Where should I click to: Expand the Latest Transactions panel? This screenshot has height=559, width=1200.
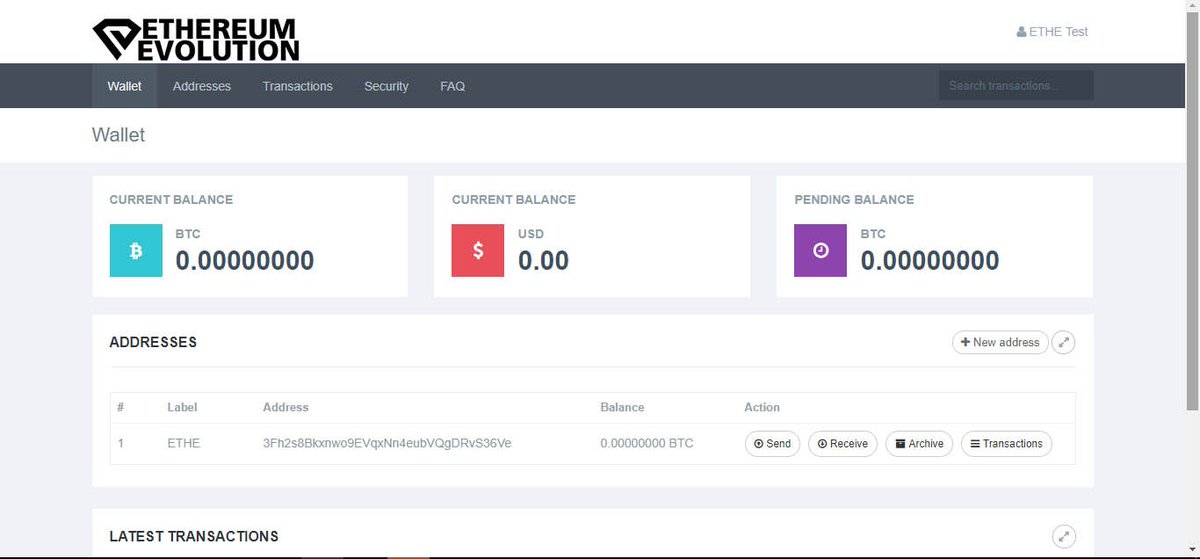click(1064, 536)
